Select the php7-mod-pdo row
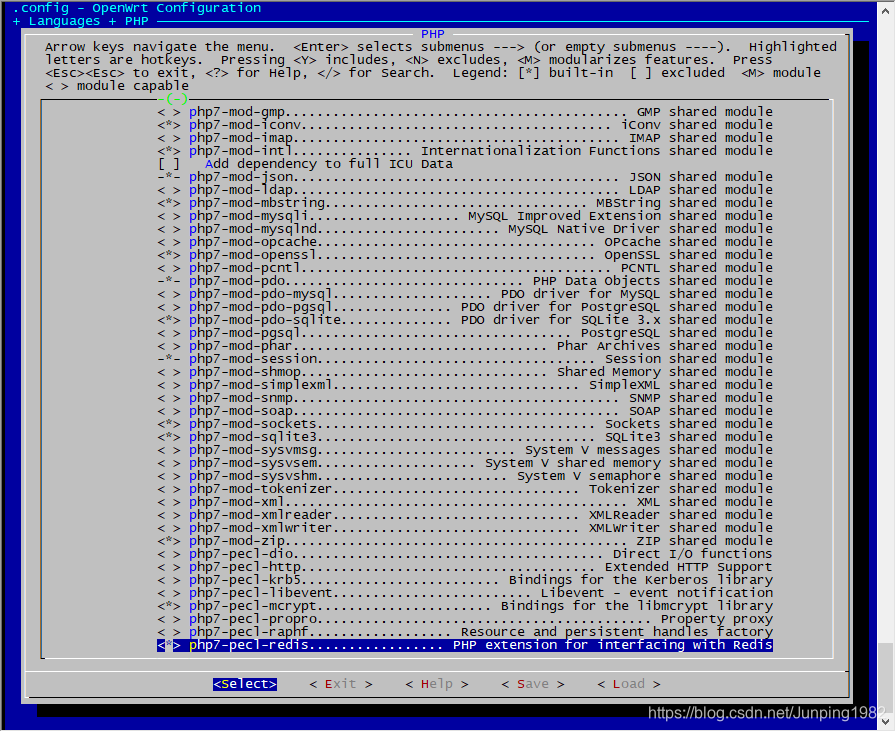The width and height of the screenshot is (896, 732). (x=465, y=281)
